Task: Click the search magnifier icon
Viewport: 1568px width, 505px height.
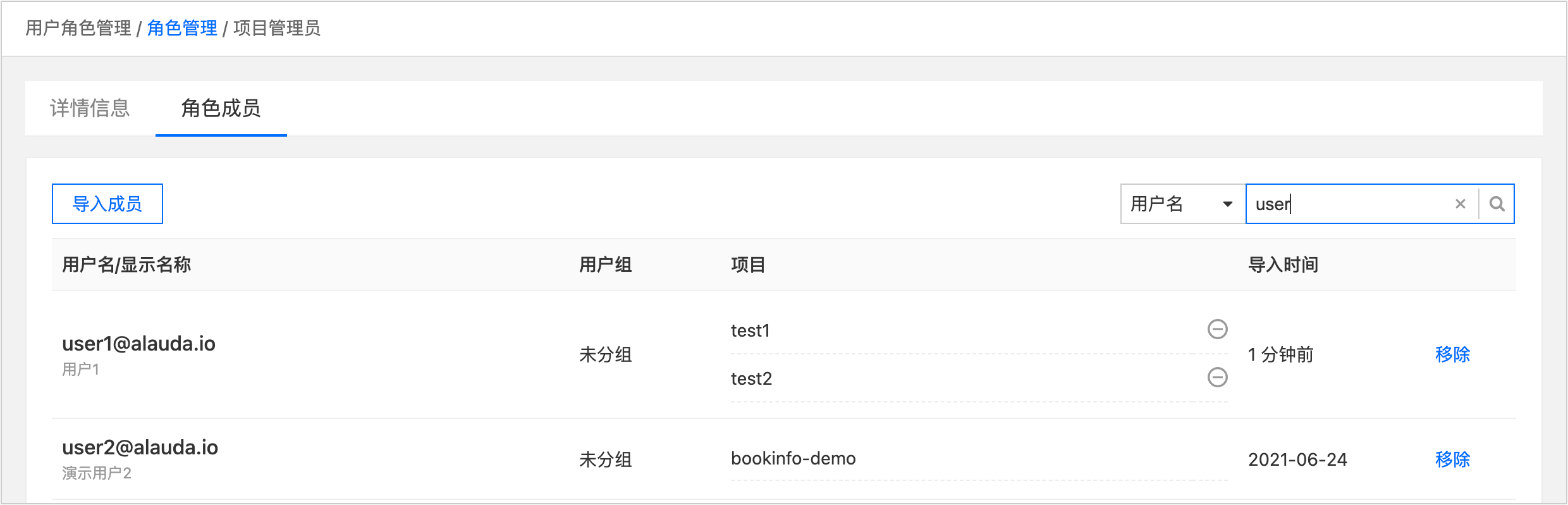Action: point(1497,204)
